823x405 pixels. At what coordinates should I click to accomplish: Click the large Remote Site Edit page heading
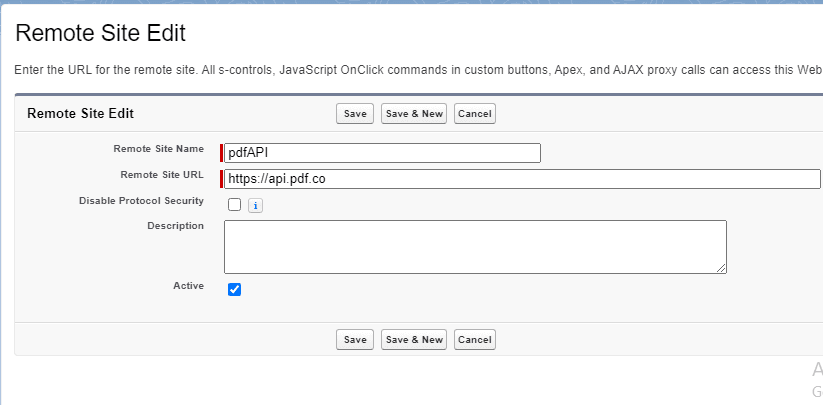101,33
